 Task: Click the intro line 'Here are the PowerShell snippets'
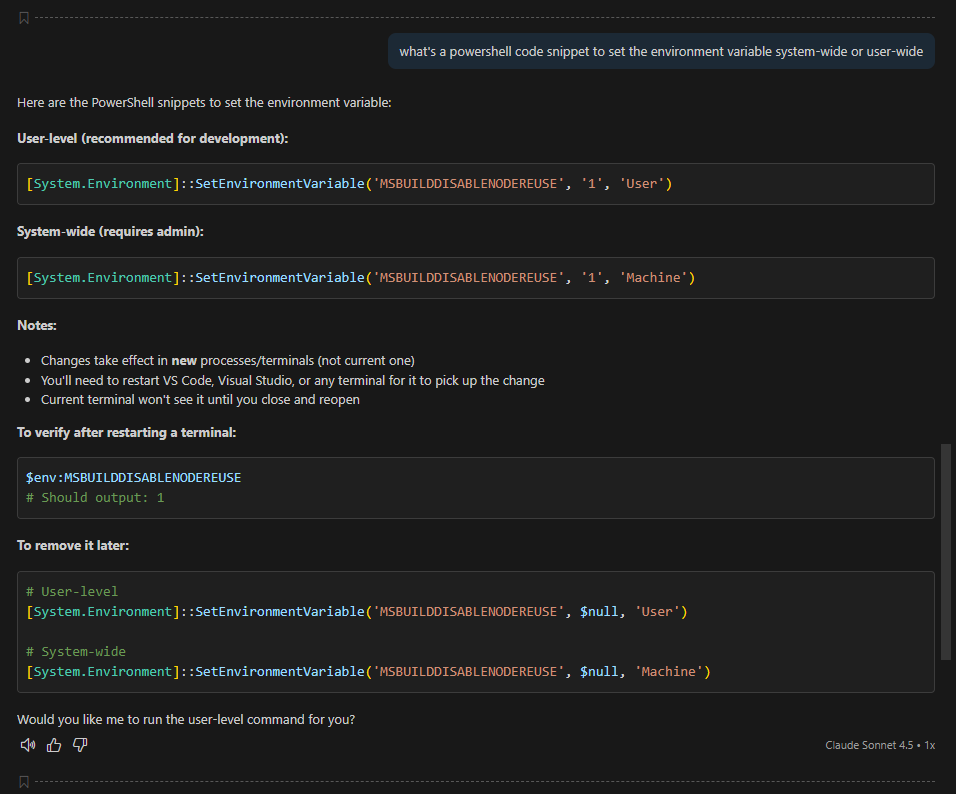pos(204,102)
